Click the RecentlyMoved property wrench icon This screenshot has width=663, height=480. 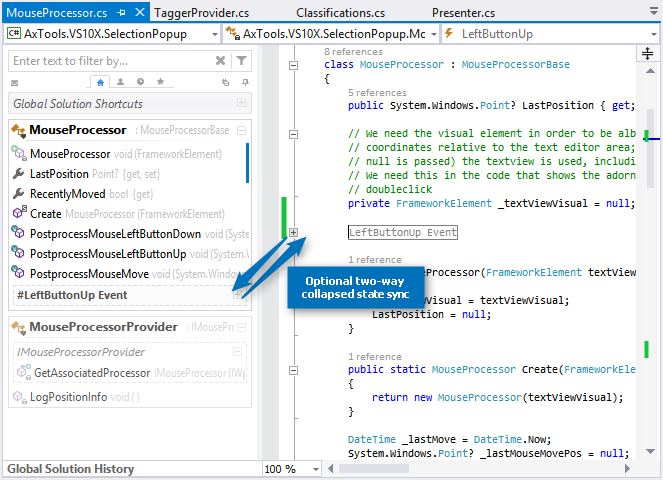19,193
